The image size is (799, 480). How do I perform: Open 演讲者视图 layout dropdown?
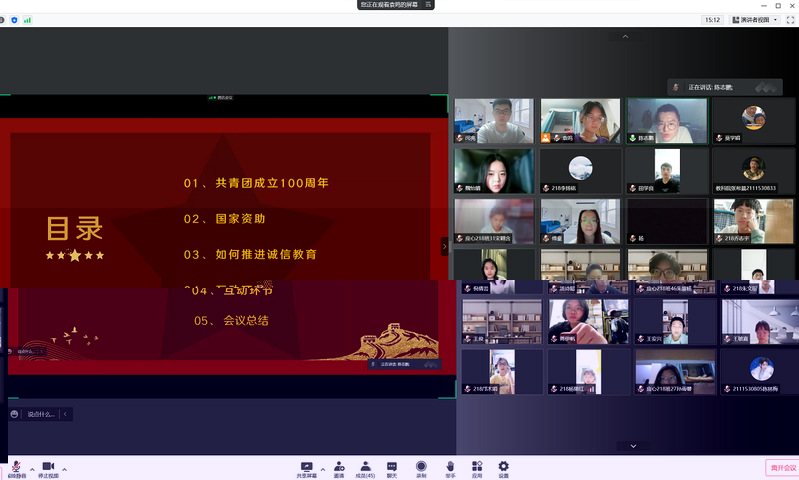755,20
